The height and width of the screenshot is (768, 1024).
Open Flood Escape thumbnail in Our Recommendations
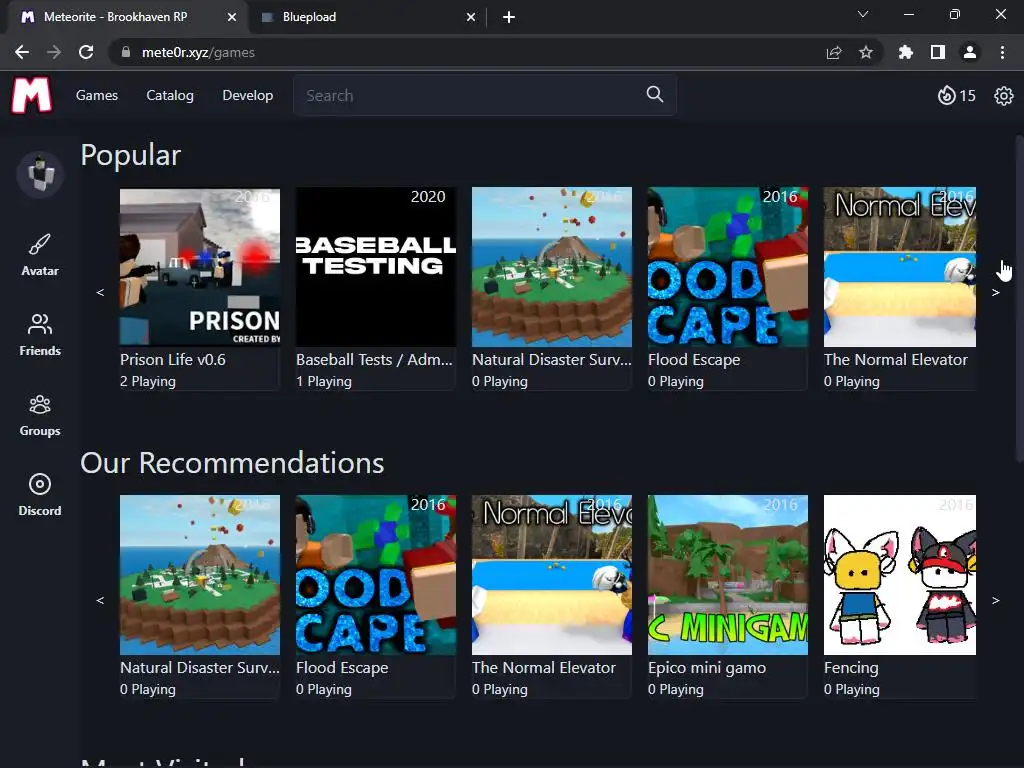coord(376,575)
